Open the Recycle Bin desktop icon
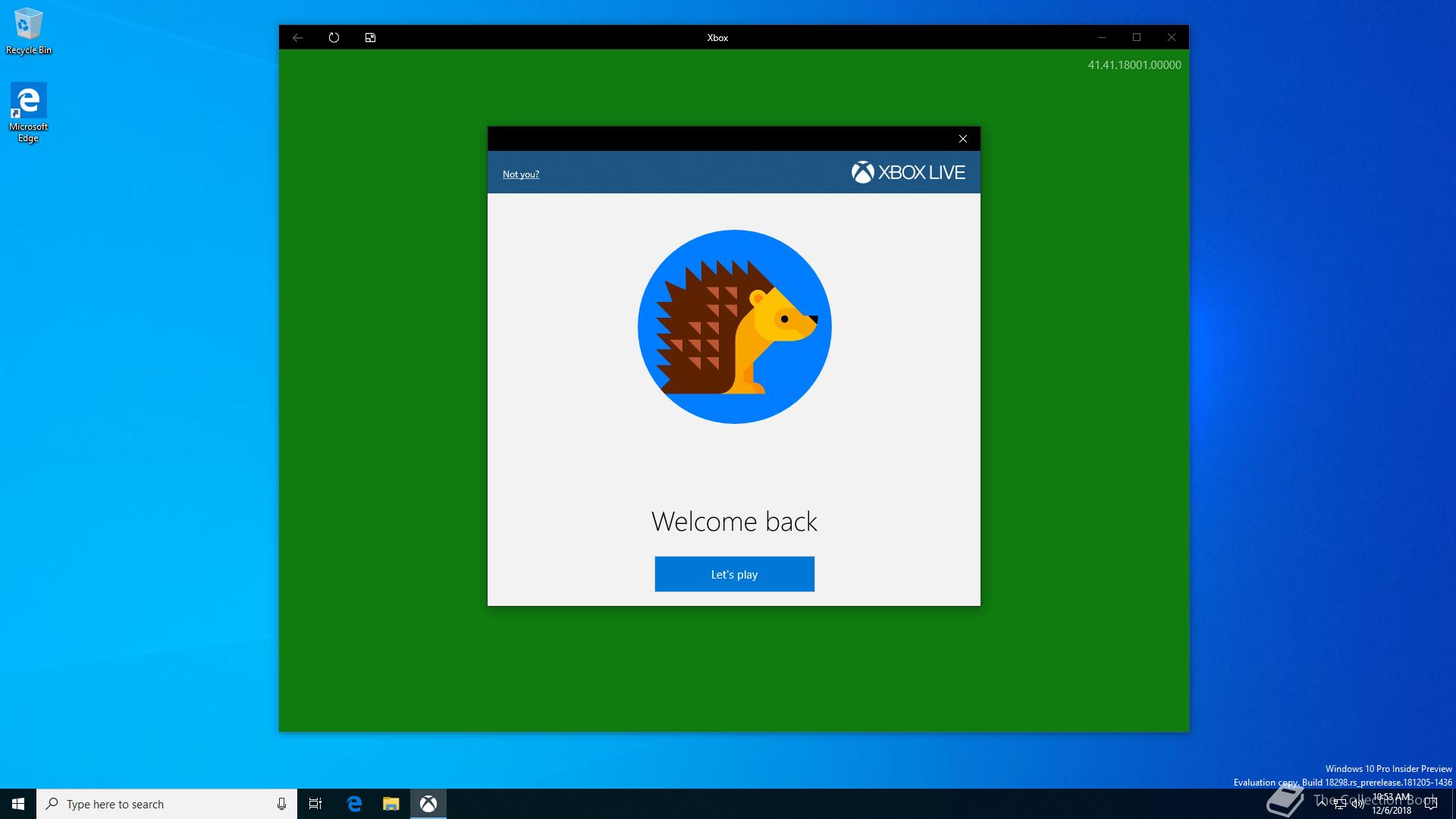Viewport: 1456px width, 819px height. [x=29, y=32]
